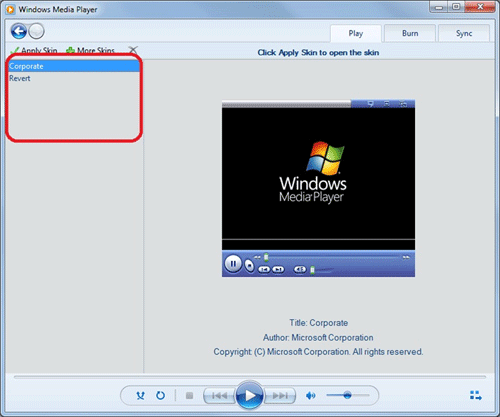This screenshot has height=417, width=500.
Task: Skip to the next track
Action: tap(280, 396)
